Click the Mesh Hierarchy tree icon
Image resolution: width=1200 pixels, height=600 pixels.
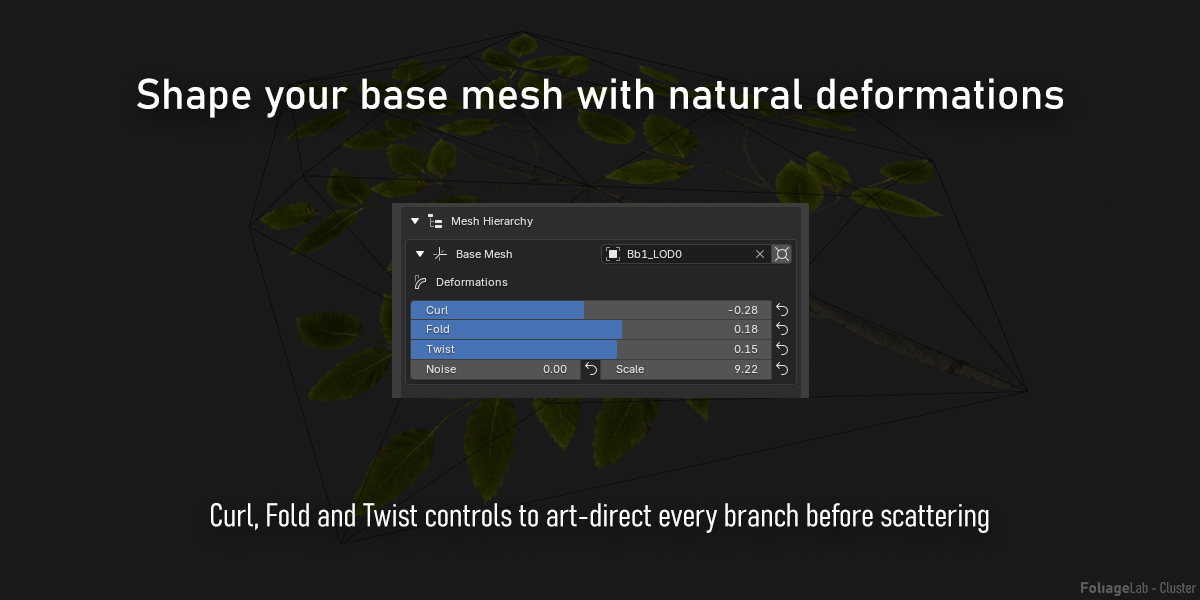[435, 221]
